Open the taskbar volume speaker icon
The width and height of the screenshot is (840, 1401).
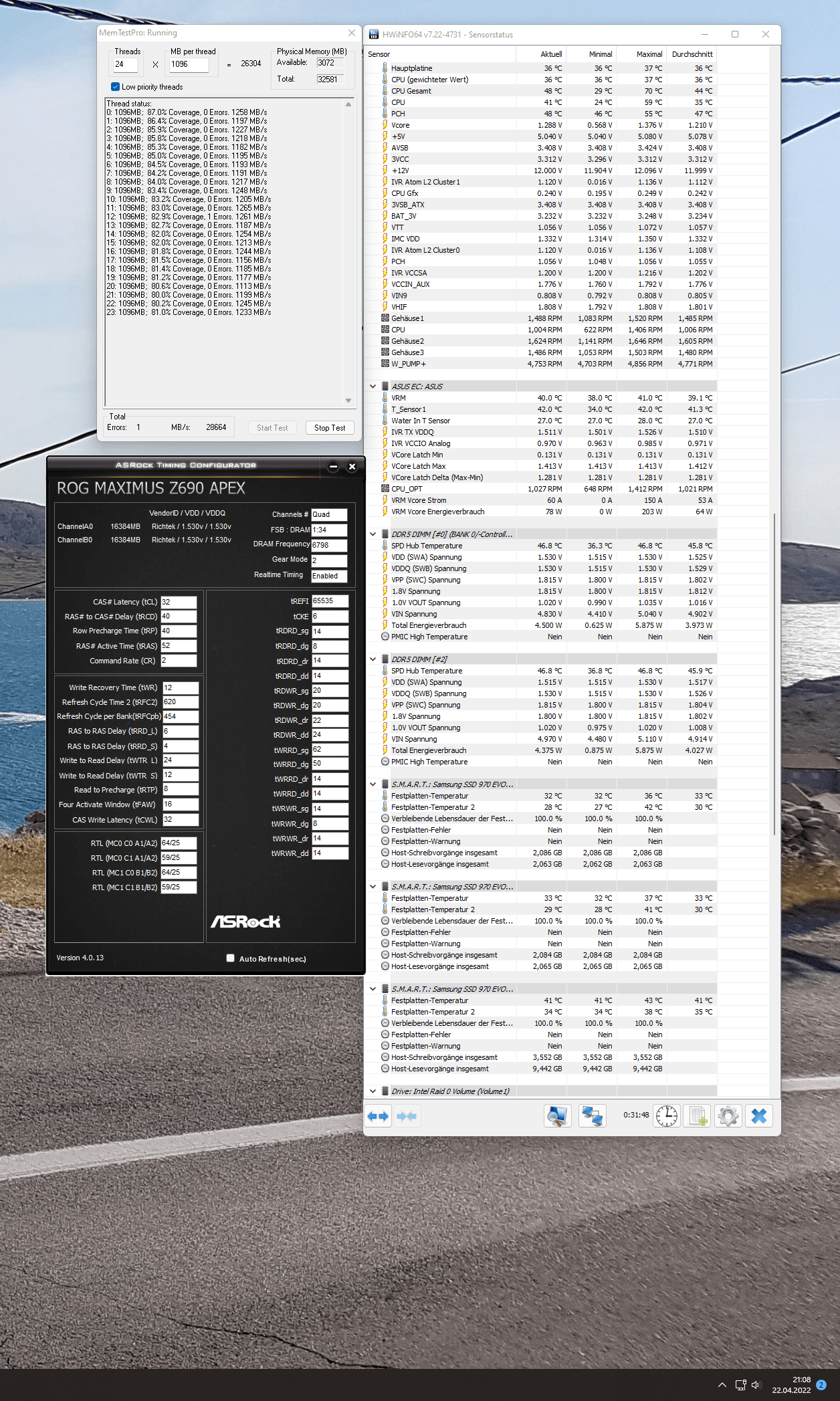coord(756,1385)
